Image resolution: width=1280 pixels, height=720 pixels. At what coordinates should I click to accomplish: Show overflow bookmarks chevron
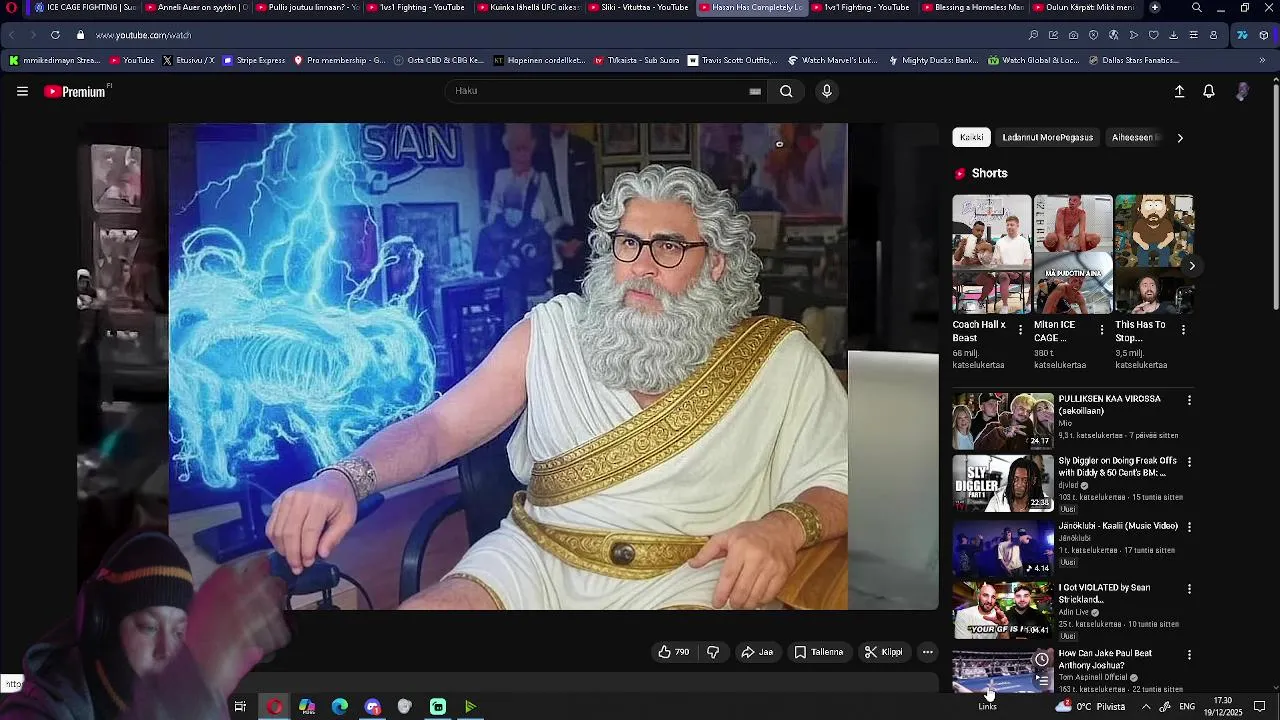coord(1262,60)
